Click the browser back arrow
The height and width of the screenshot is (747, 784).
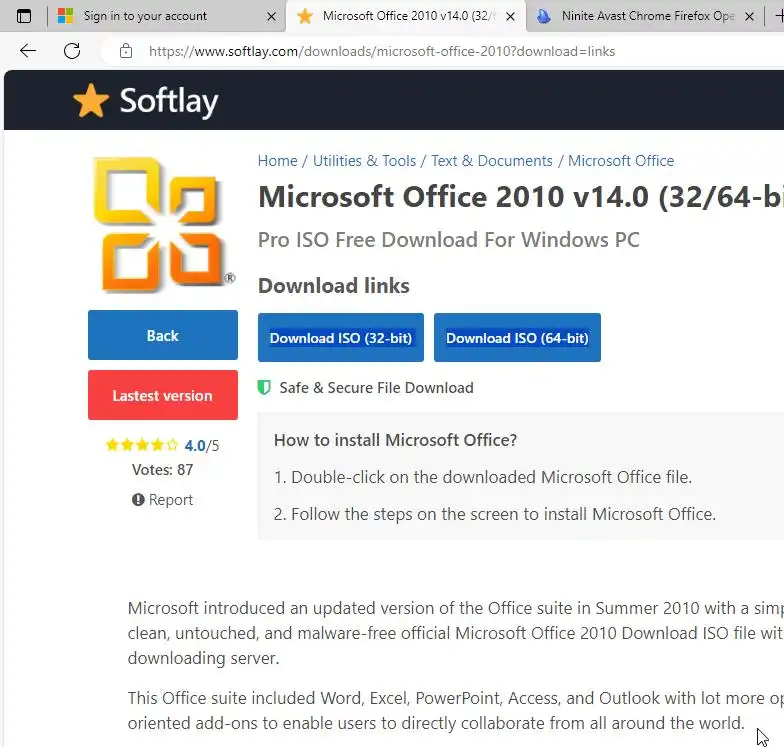(x=28, y=51)
